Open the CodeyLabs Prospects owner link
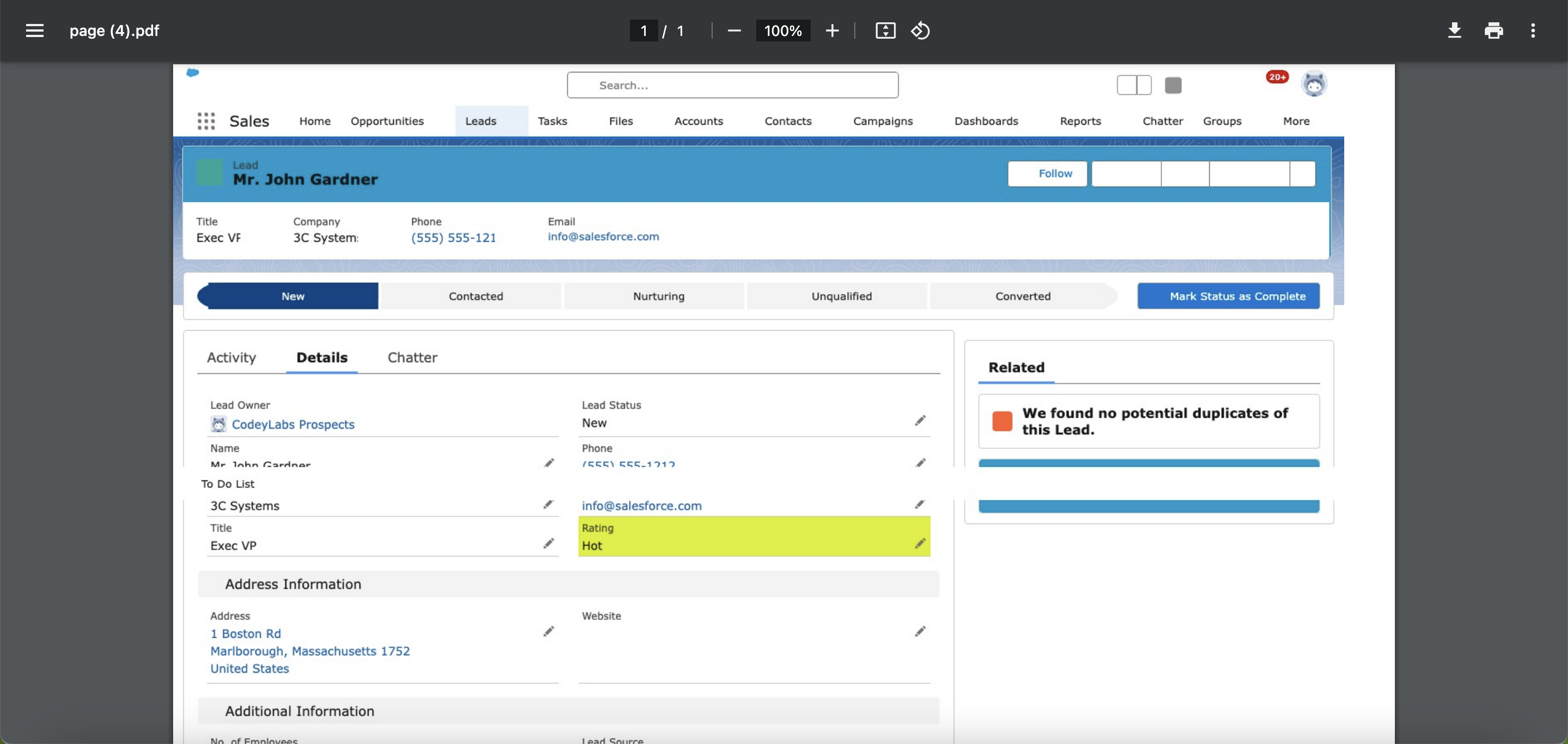 click(x=293, y=424)
